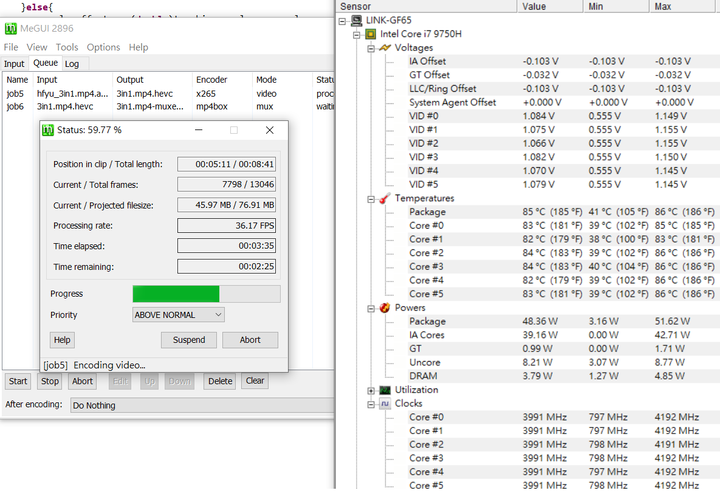The image size is (720, 493).
Task: Click the Encoder column header
Action: [222, 80]
